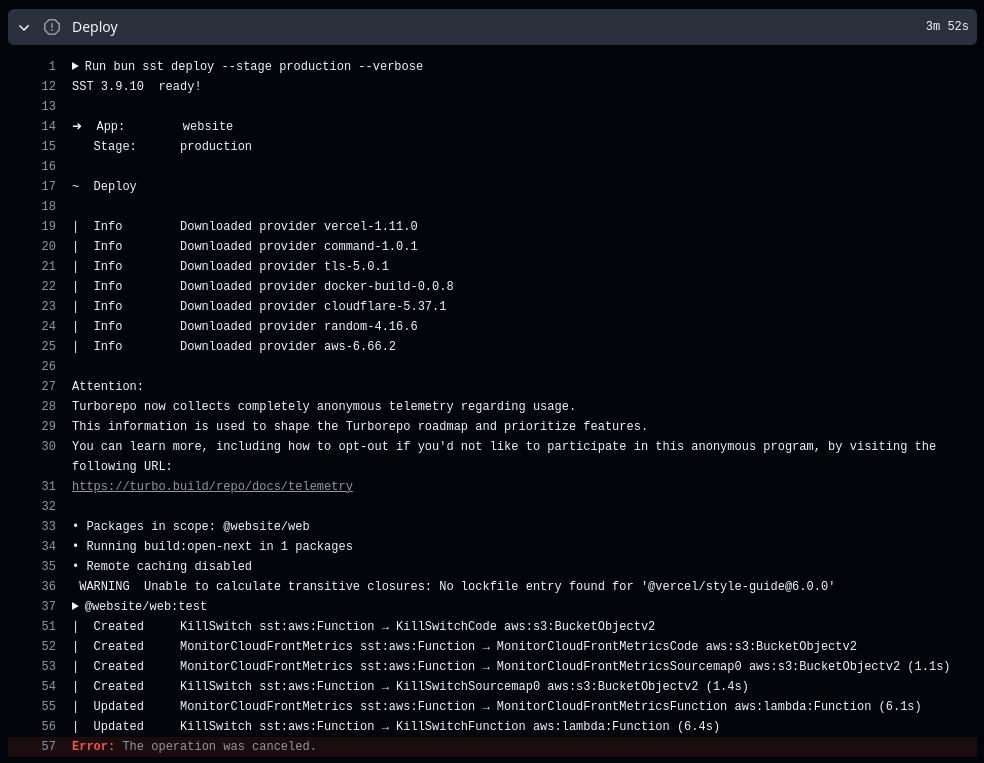
Task: Click 'Remote caching disabled' log line
Action: coord(162,567)
